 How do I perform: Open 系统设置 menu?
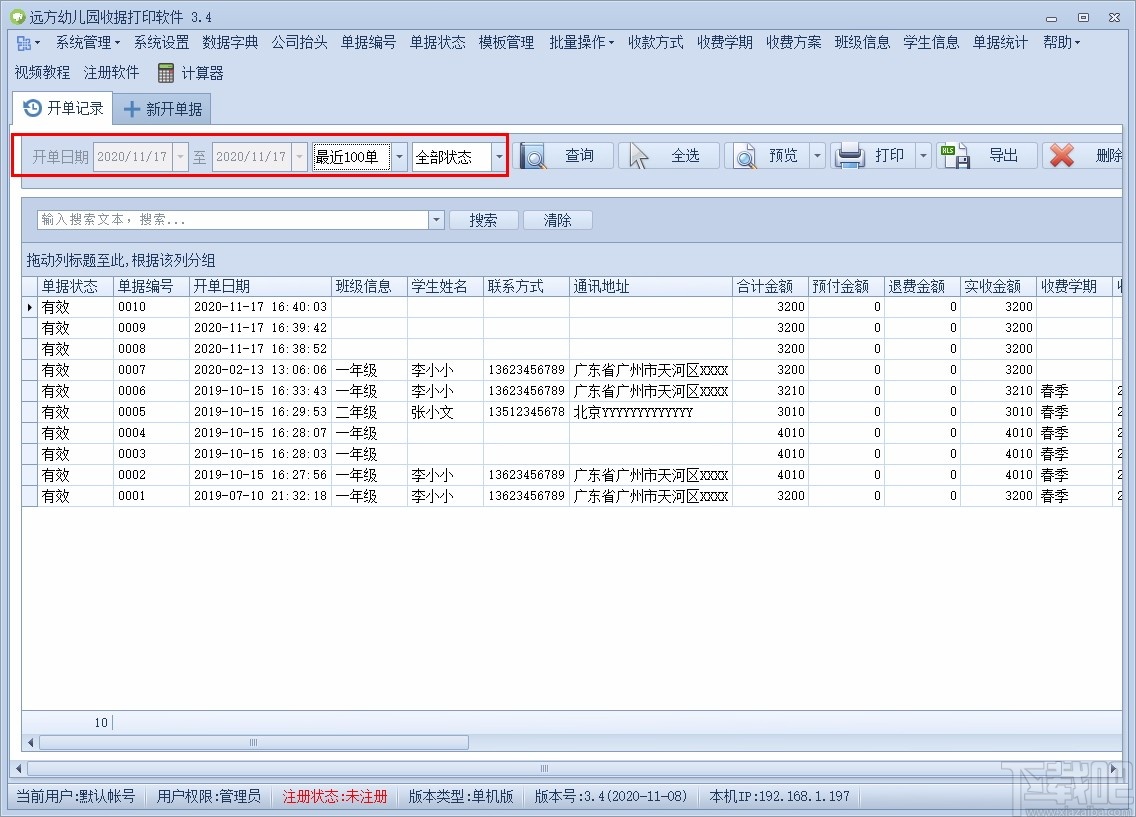(161, 43)
